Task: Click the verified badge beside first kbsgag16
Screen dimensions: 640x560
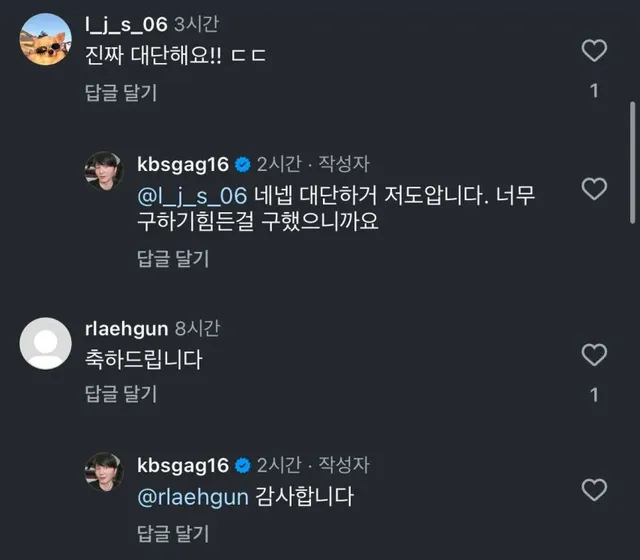Action: 243,165
